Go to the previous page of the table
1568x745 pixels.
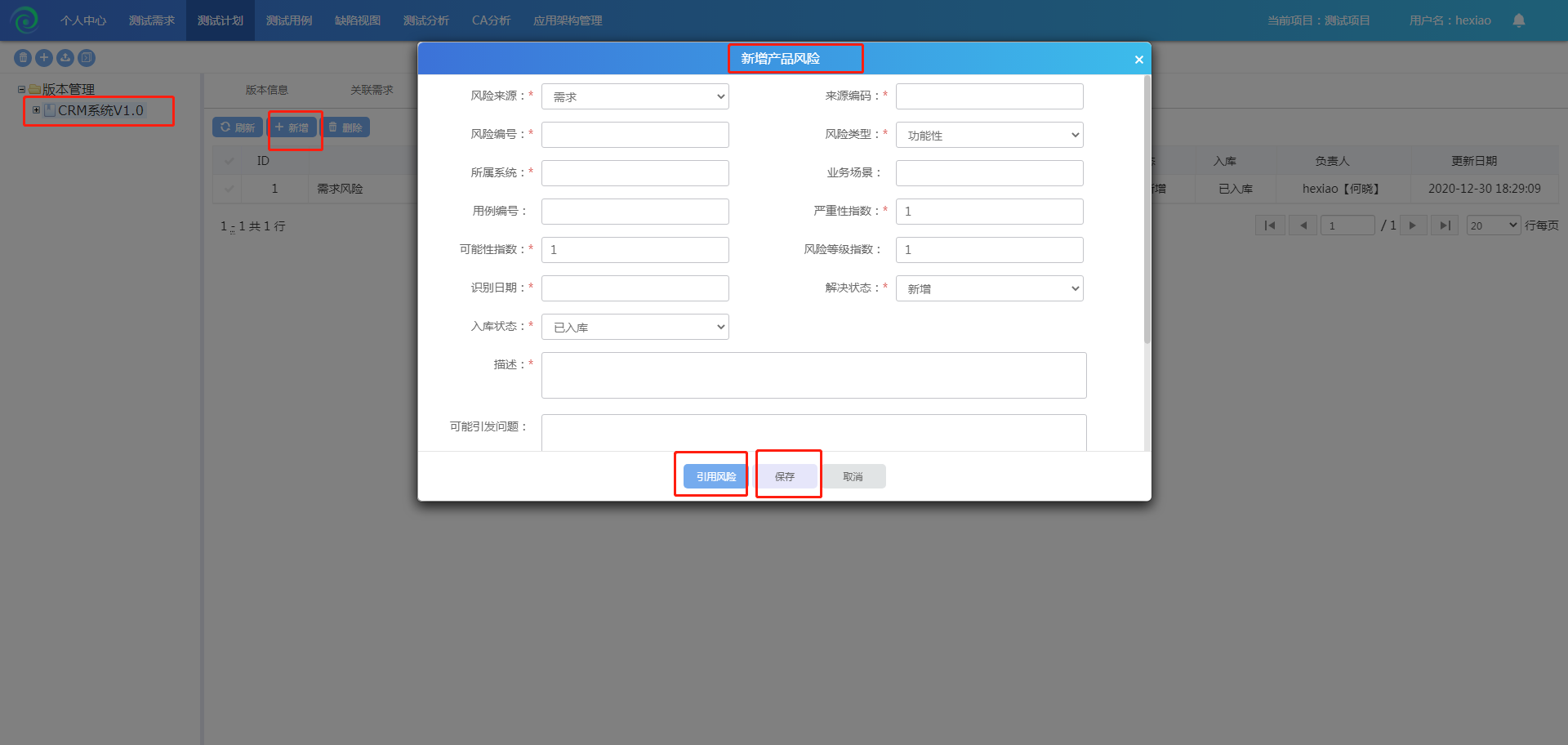[x=1303, y=225]
